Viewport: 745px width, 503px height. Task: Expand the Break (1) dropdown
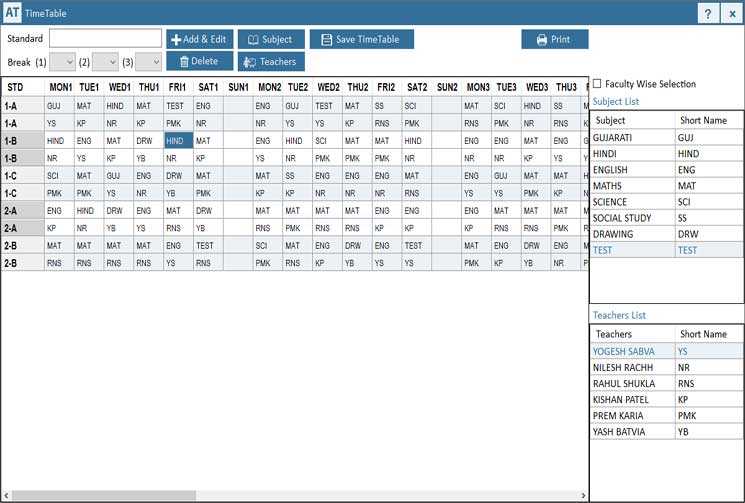point(62,62)
